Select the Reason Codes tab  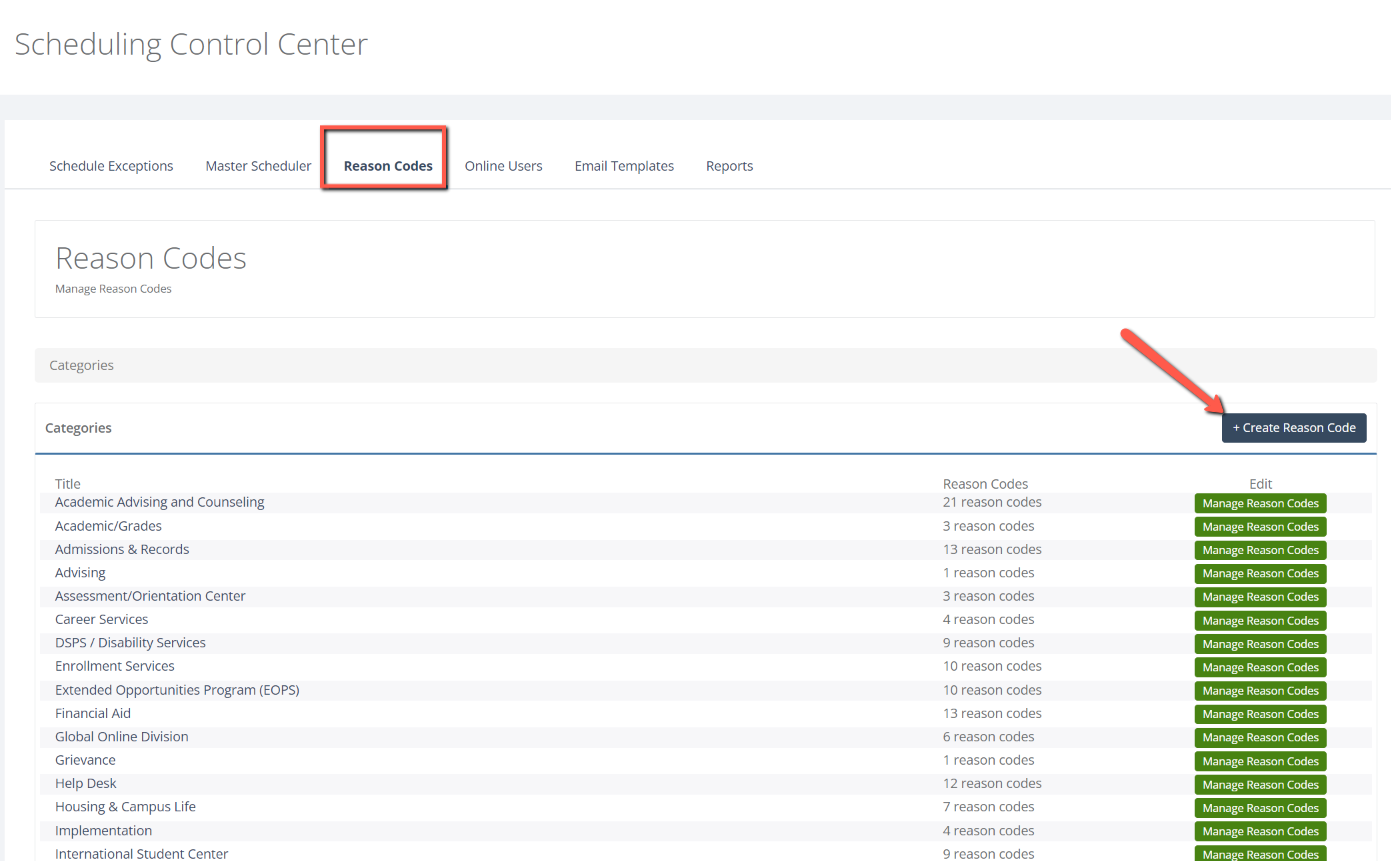[387, 165]
